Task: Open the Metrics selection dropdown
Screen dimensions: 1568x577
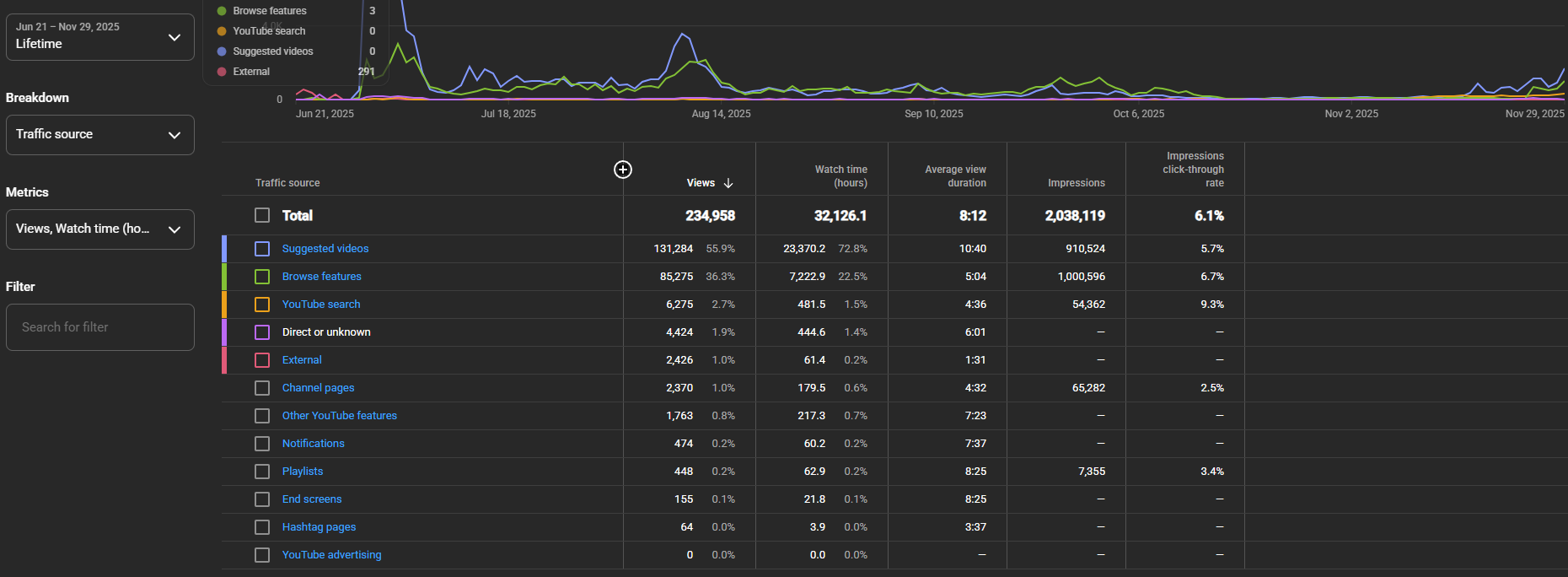Action: 99,229
